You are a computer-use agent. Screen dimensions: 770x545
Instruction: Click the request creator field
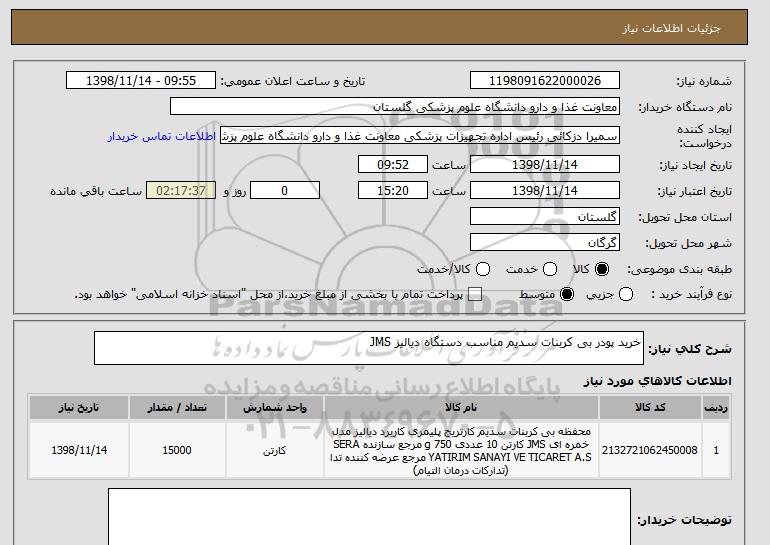(x=420, y=136)
